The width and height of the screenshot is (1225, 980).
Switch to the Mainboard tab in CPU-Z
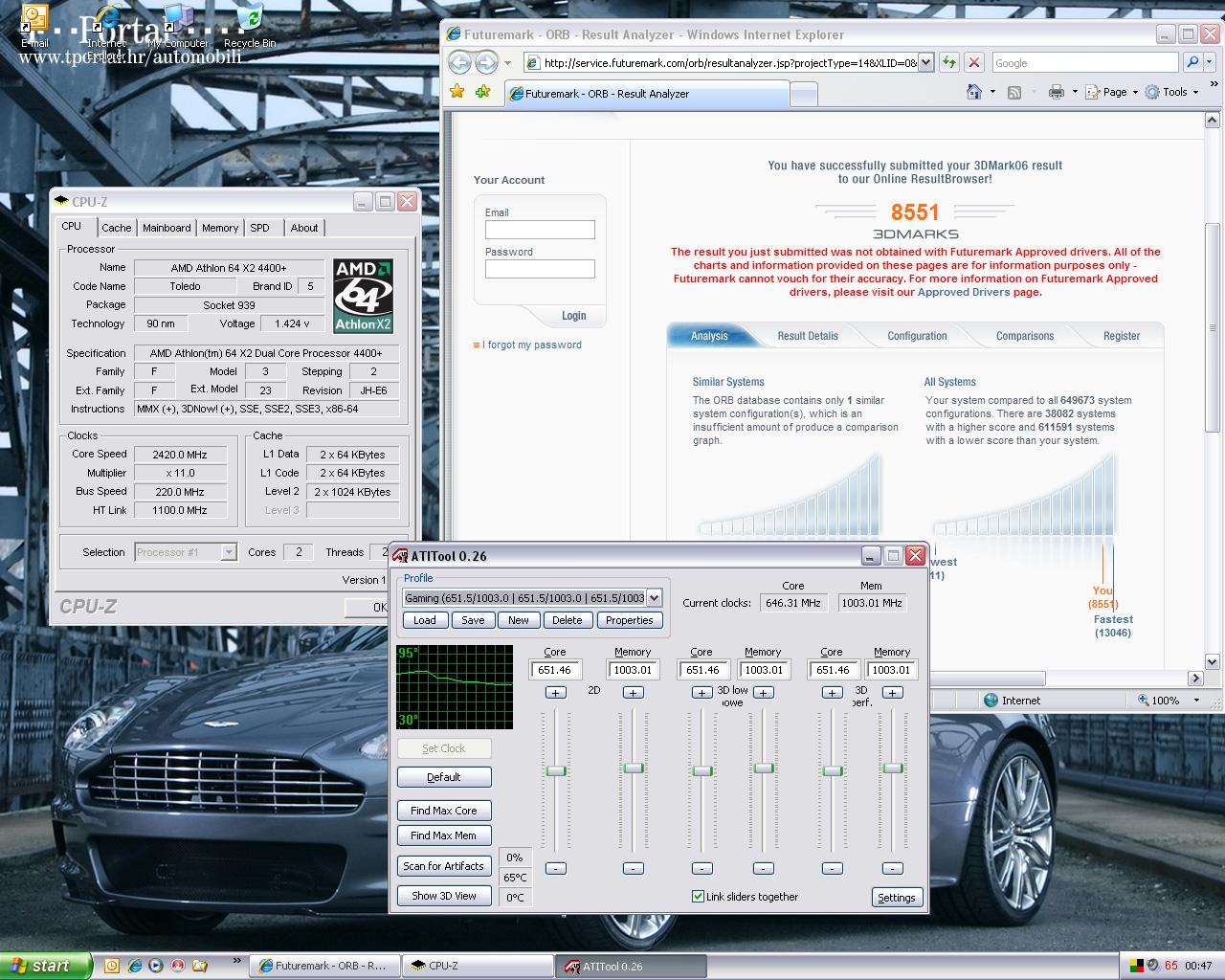(167, 228)
